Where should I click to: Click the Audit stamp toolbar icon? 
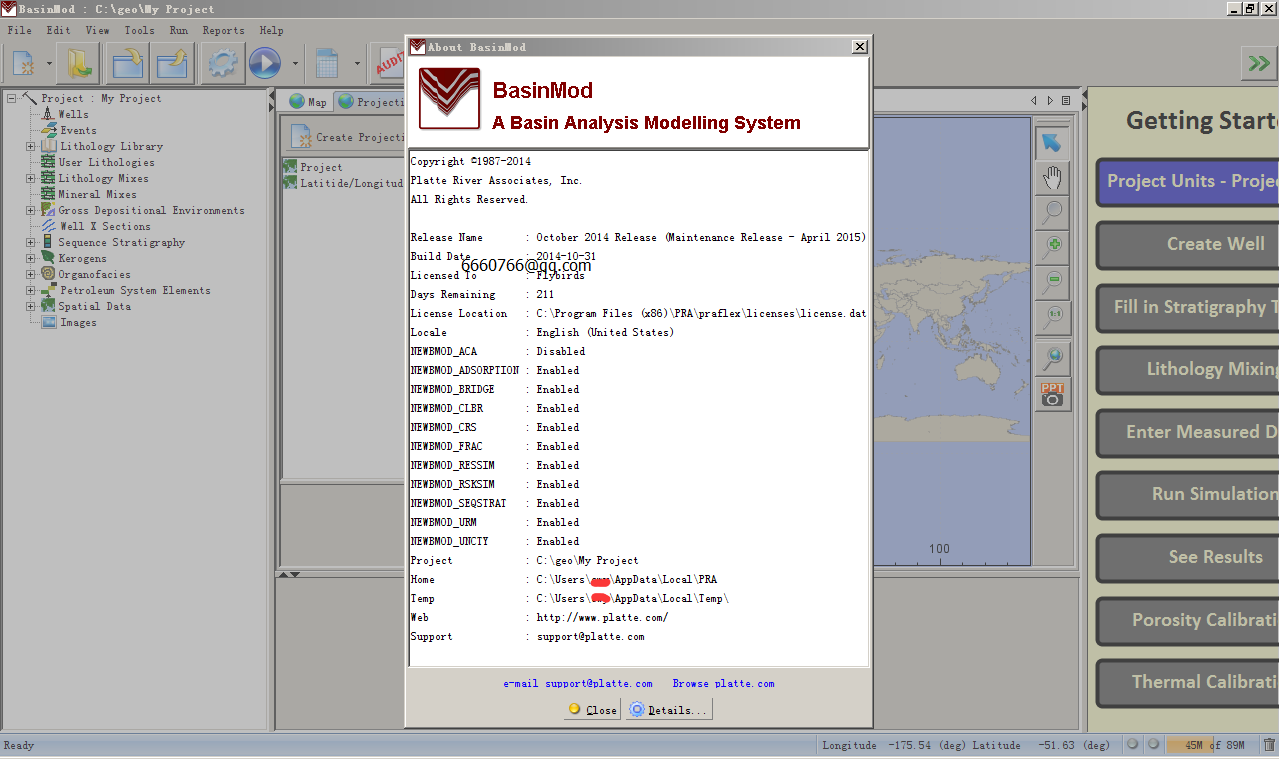click(x=389, y=63)
